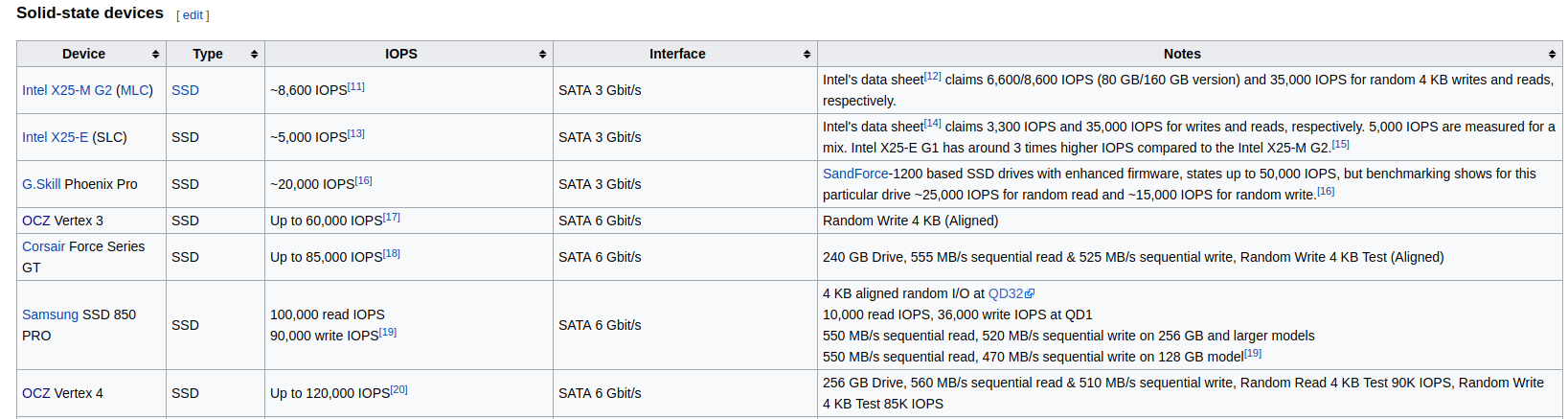Viewport: 1568px width, 419px height.
Task: Open Intel X25-M G2 article link
Action: 67,90
